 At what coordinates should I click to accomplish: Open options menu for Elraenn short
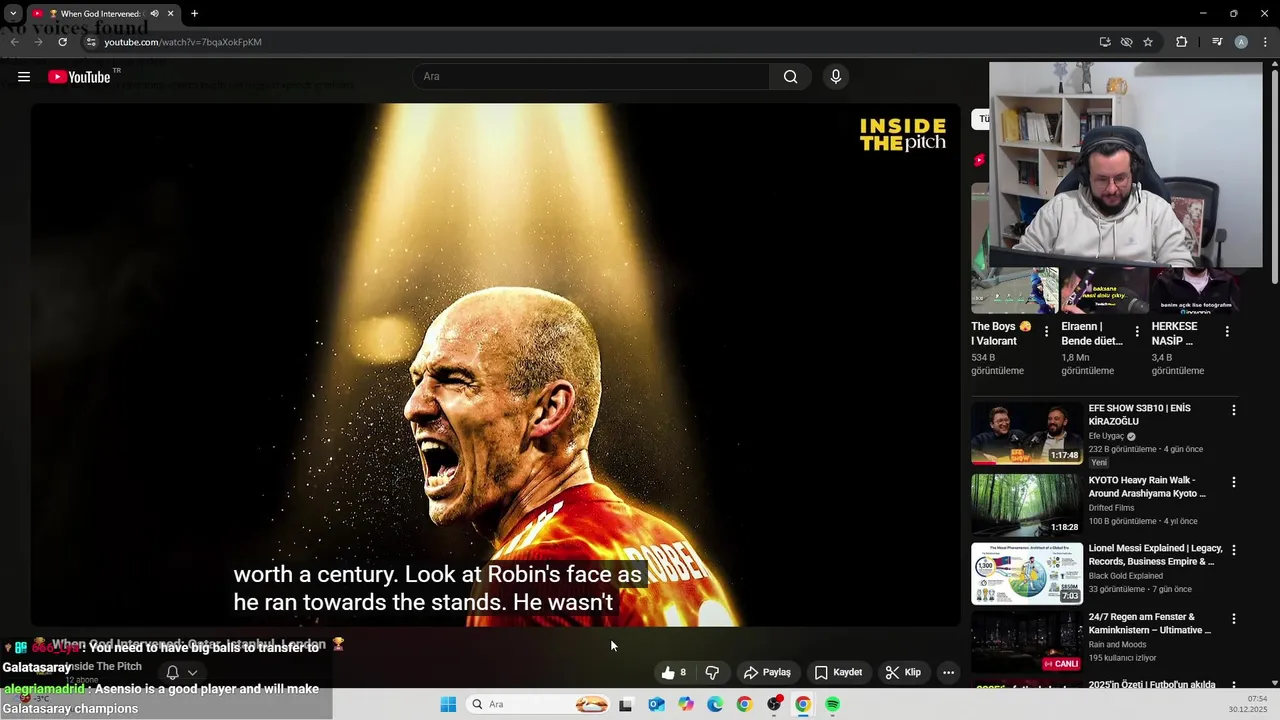(x=1136, y=331)
